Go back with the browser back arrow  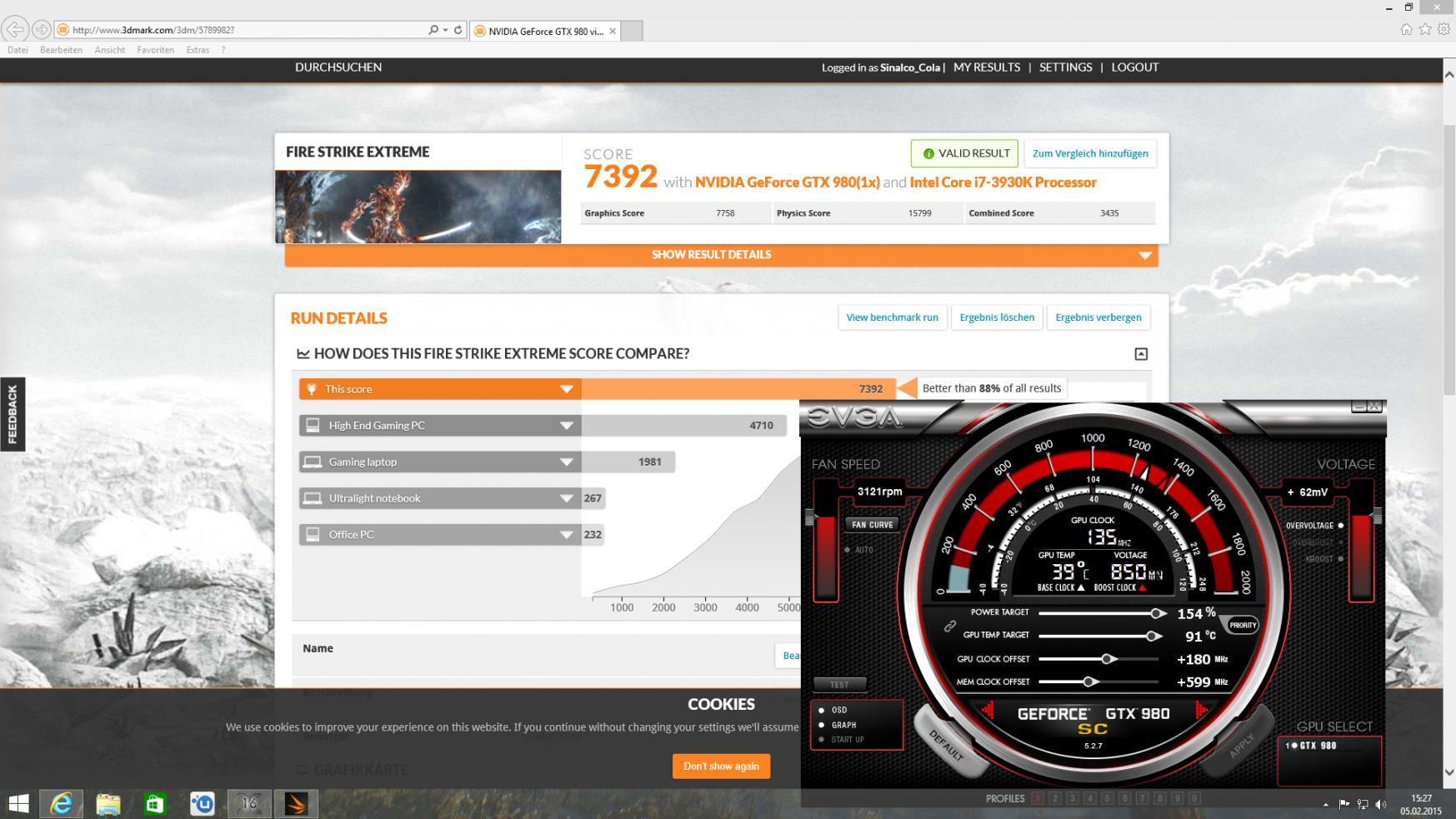coord(15,29)
